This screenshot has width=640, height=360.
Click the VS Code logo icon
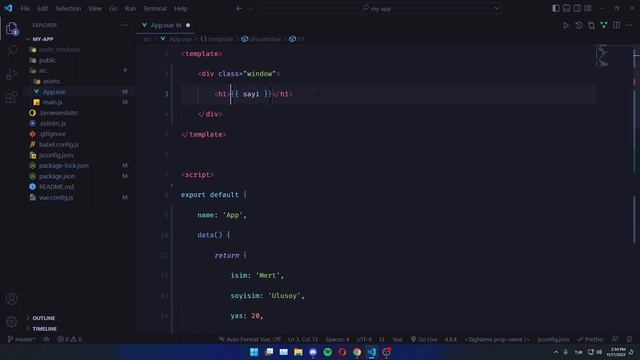coord(8,8)
